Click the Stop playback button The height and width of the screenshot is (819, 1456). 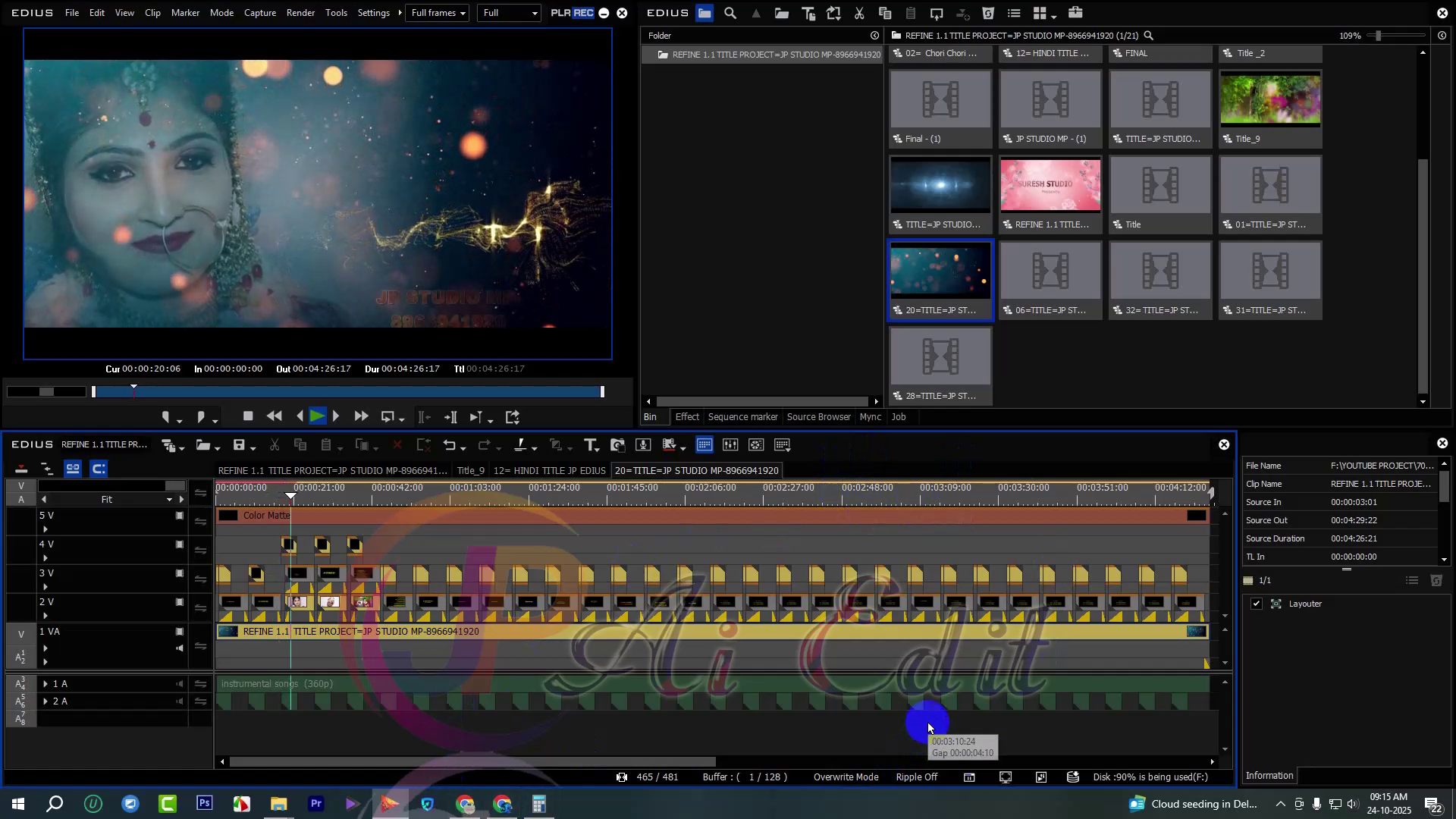tap(248, 416)
